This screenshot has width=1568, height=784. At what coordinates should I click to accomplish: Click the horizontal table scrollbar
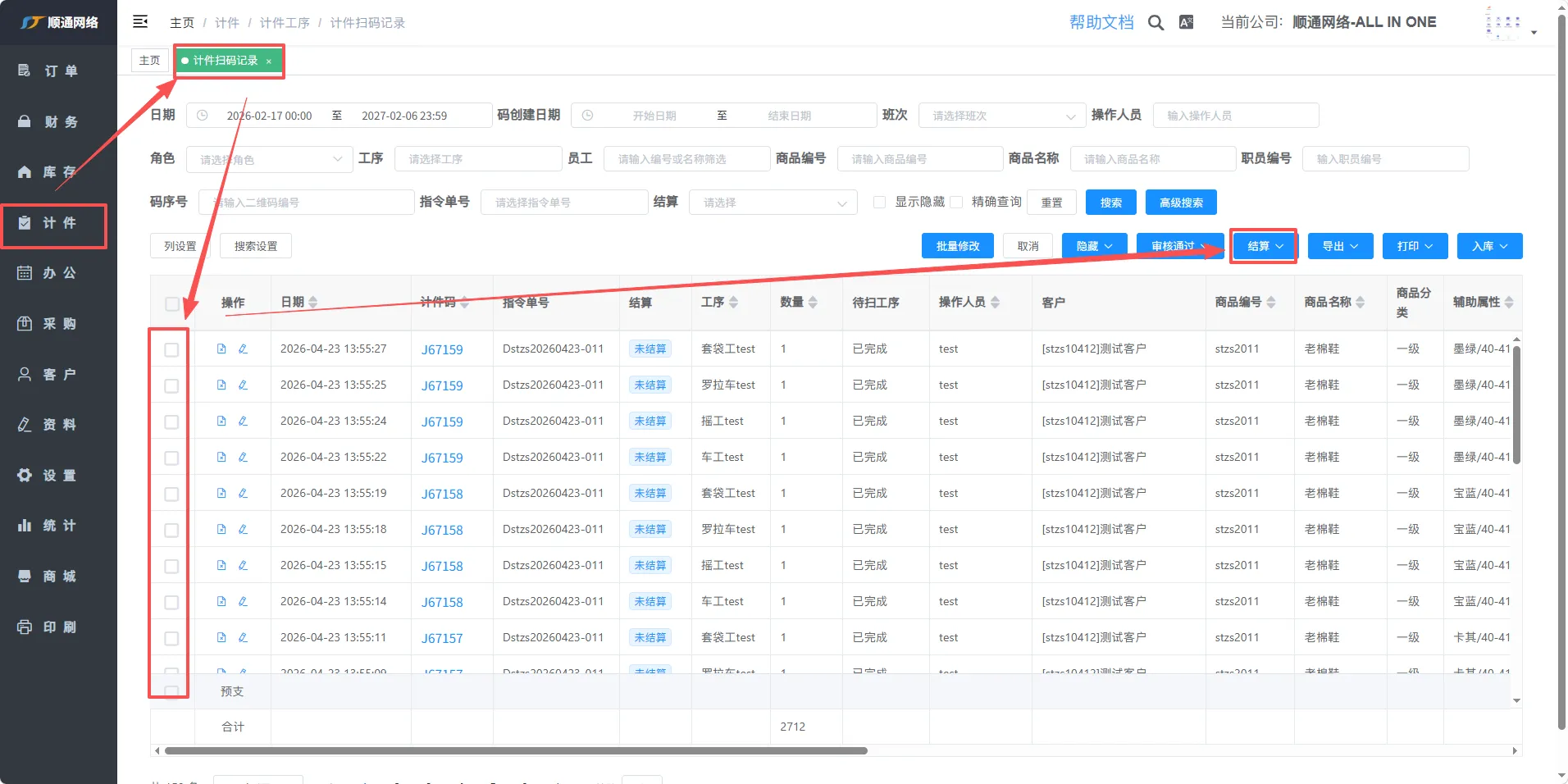pos(515,750)
